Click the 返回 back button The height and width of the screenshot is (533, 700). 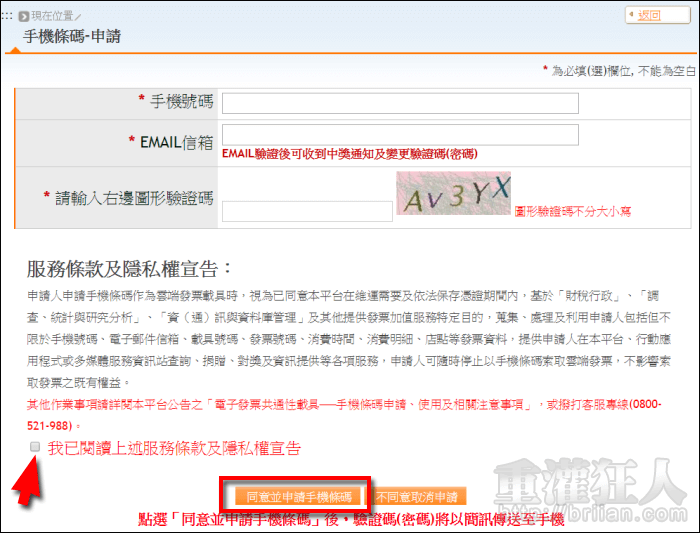(x=658, y=15)
